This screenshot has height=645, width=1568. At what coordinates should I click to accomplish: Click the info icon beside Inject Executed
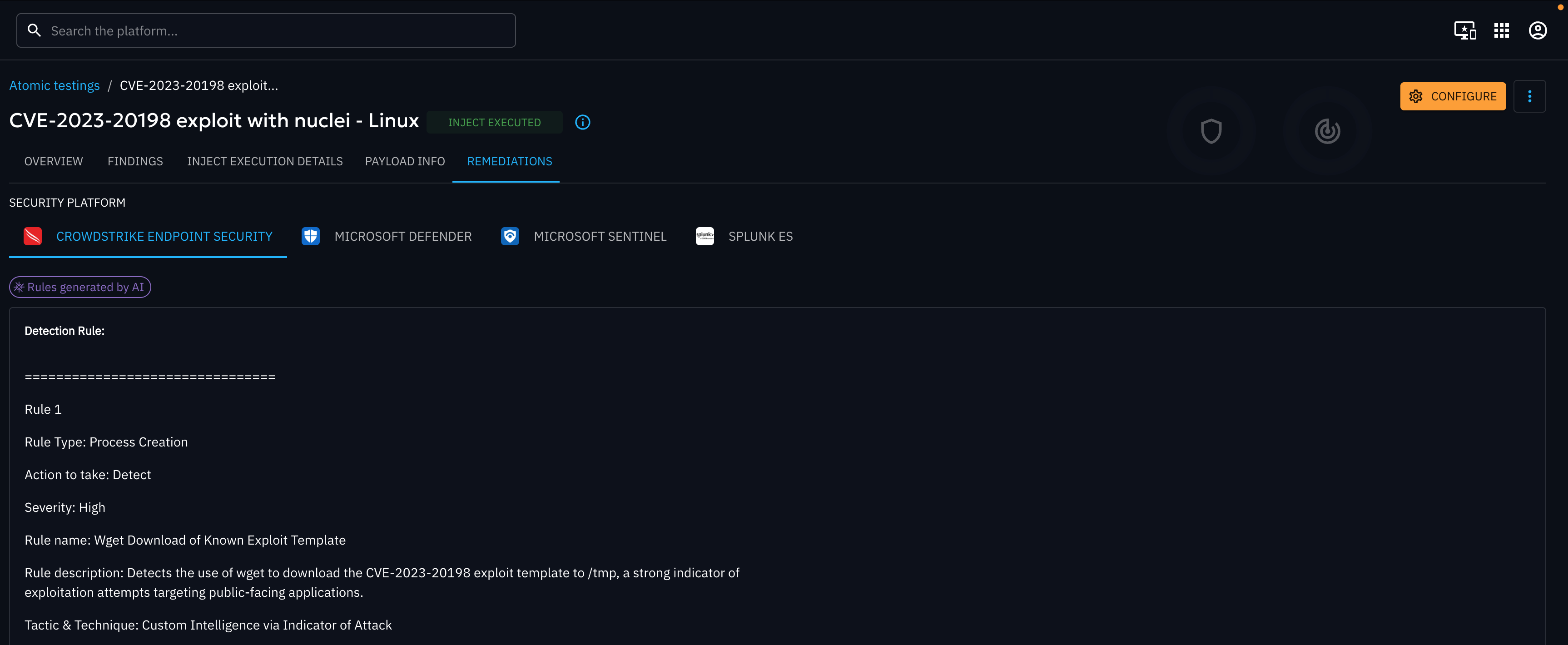tap(582, 122)
